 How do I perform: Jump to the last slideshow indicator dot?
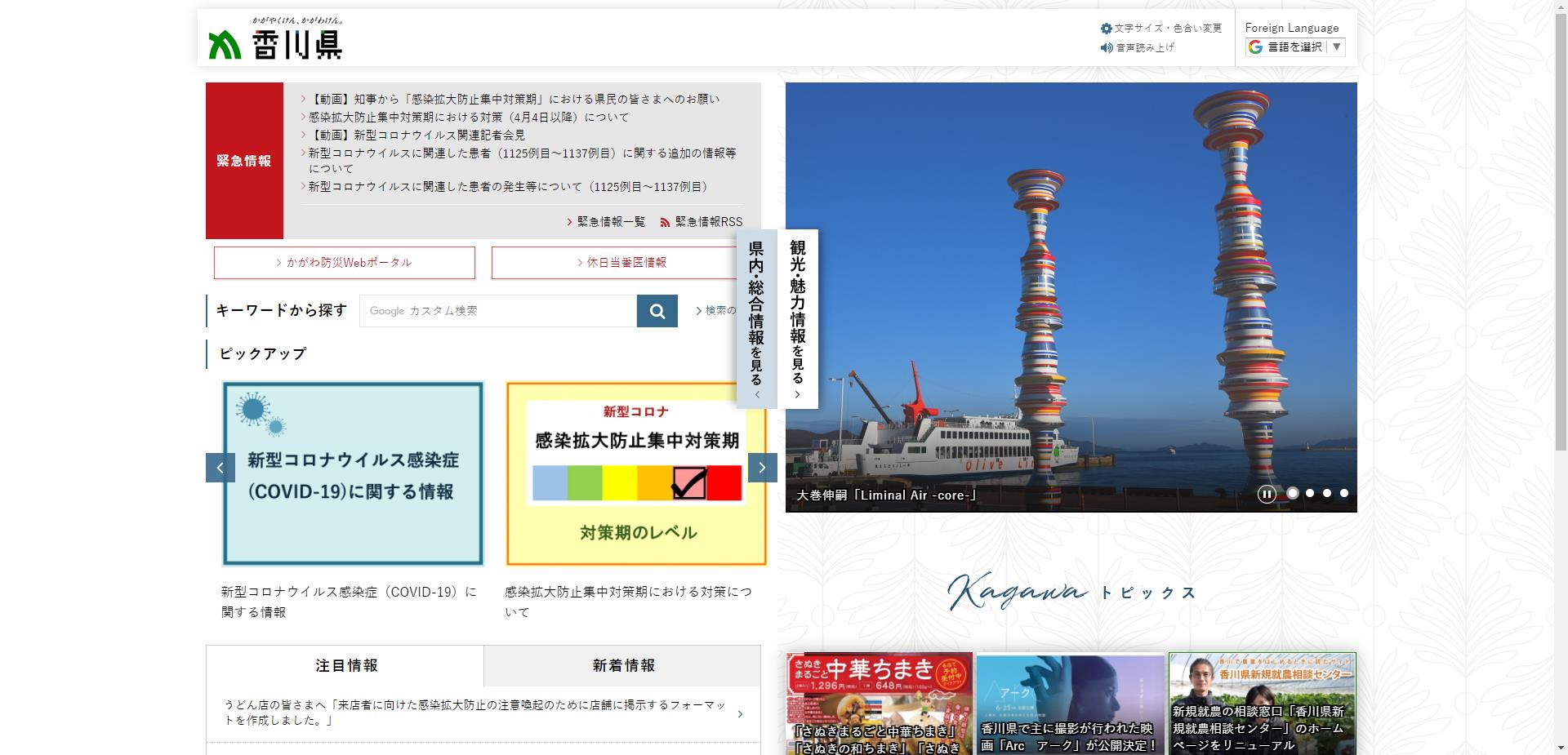coord(1344,493)
